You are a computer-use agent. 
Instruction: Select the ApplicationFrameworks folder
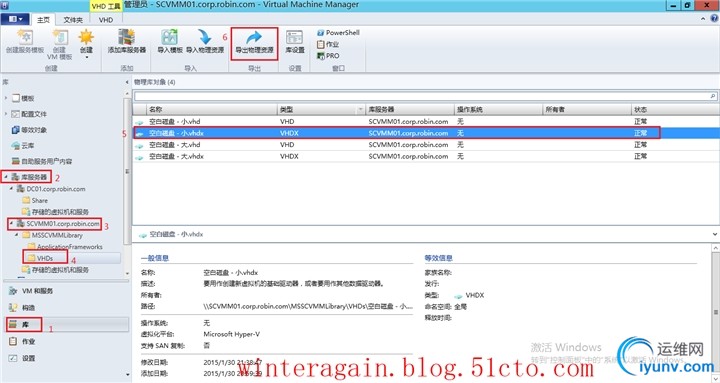coord(65,247)
